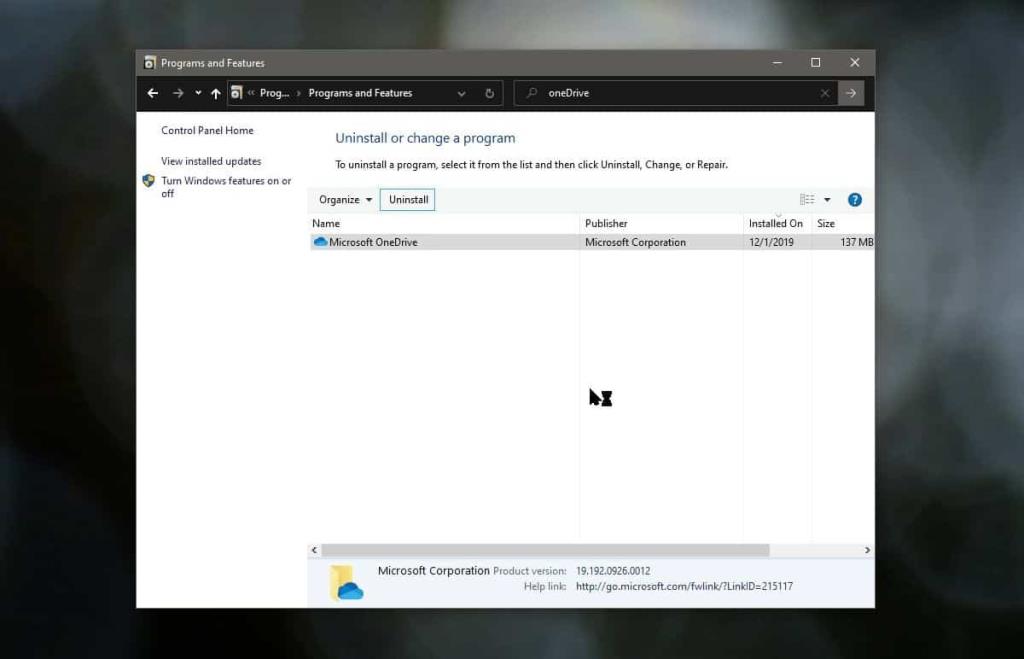Change the view using the view options dropdown arrow
The height and width of the screenshot is (659, 1024).
tap(827, 199)
